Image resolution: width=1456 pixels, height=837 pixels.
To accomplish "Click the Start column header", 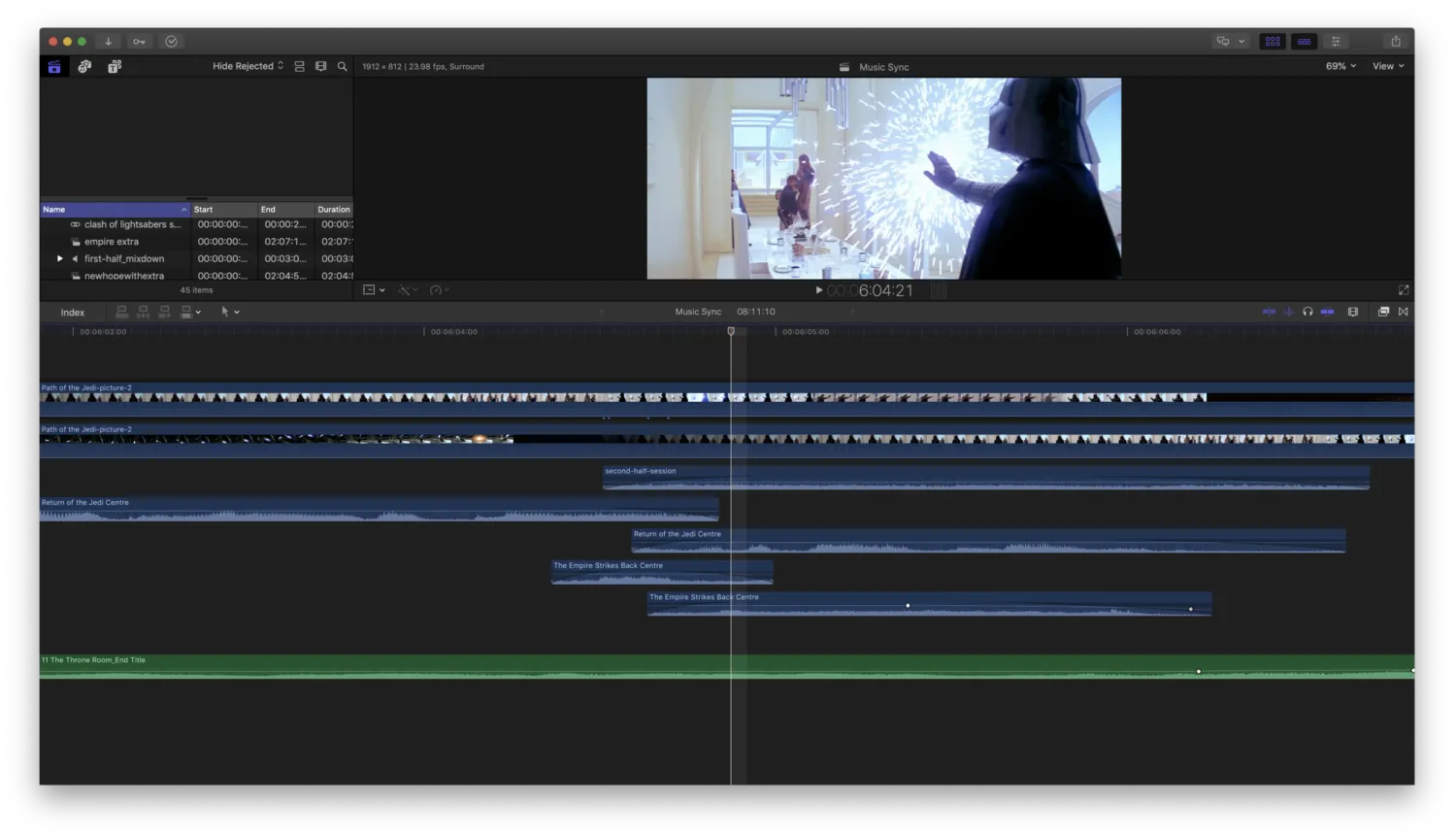I will (x=223, y=210).
